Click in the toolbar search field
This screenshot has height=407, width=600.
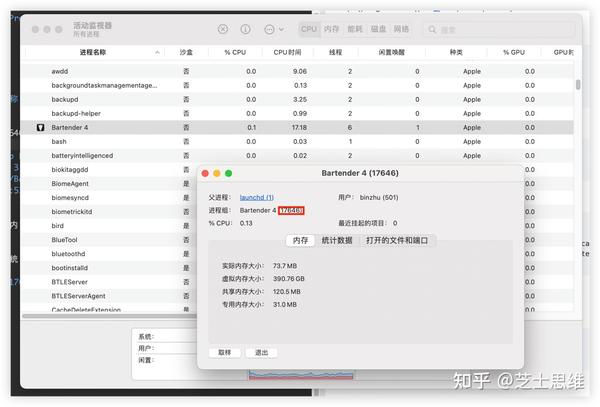pos(499,29)
